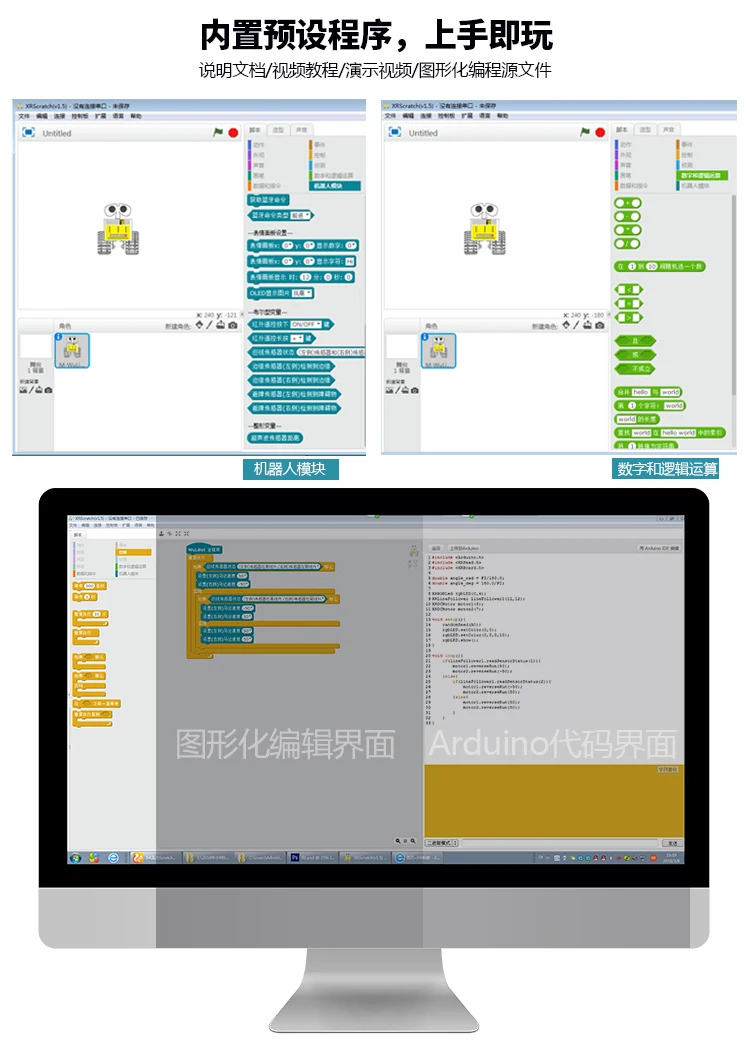Open 编辑 menu in left XRScratch window
This screenshot has width=750, height=1063.
41,117
